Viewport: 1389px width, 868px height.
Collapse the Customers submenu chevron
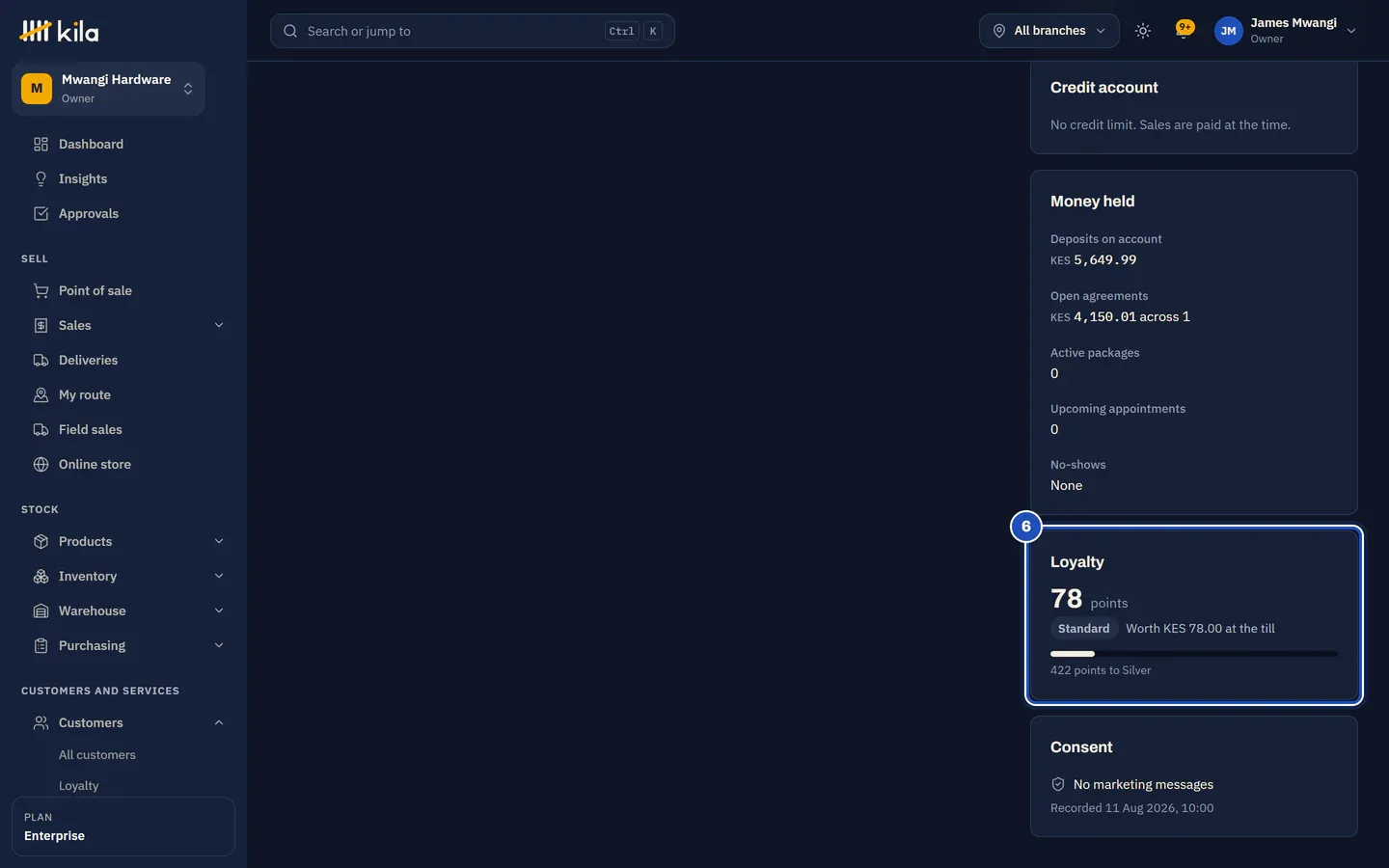[x=219, y=723]
